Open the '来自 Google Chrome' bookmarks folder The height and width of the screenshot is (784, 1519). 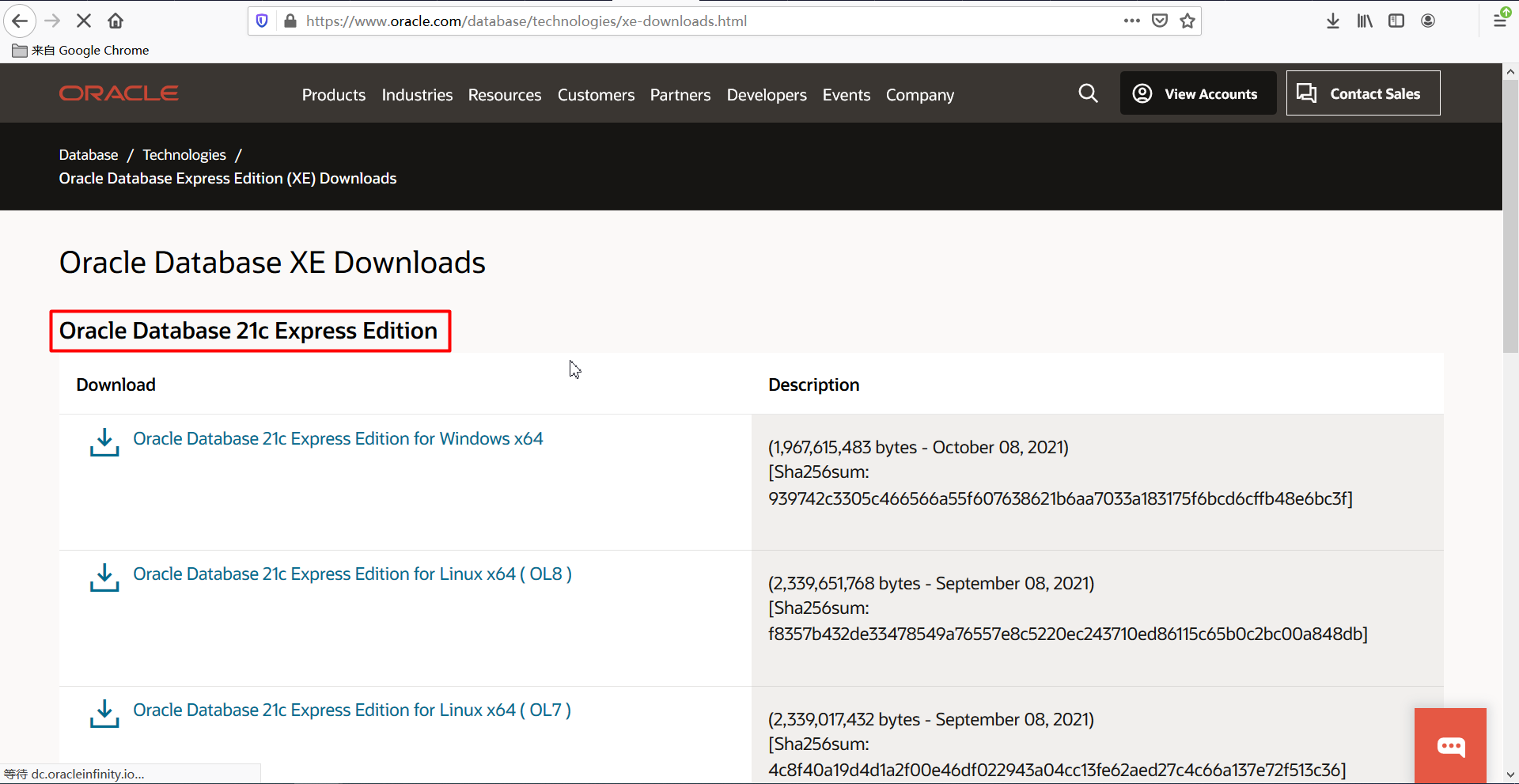tap(81, 50)
